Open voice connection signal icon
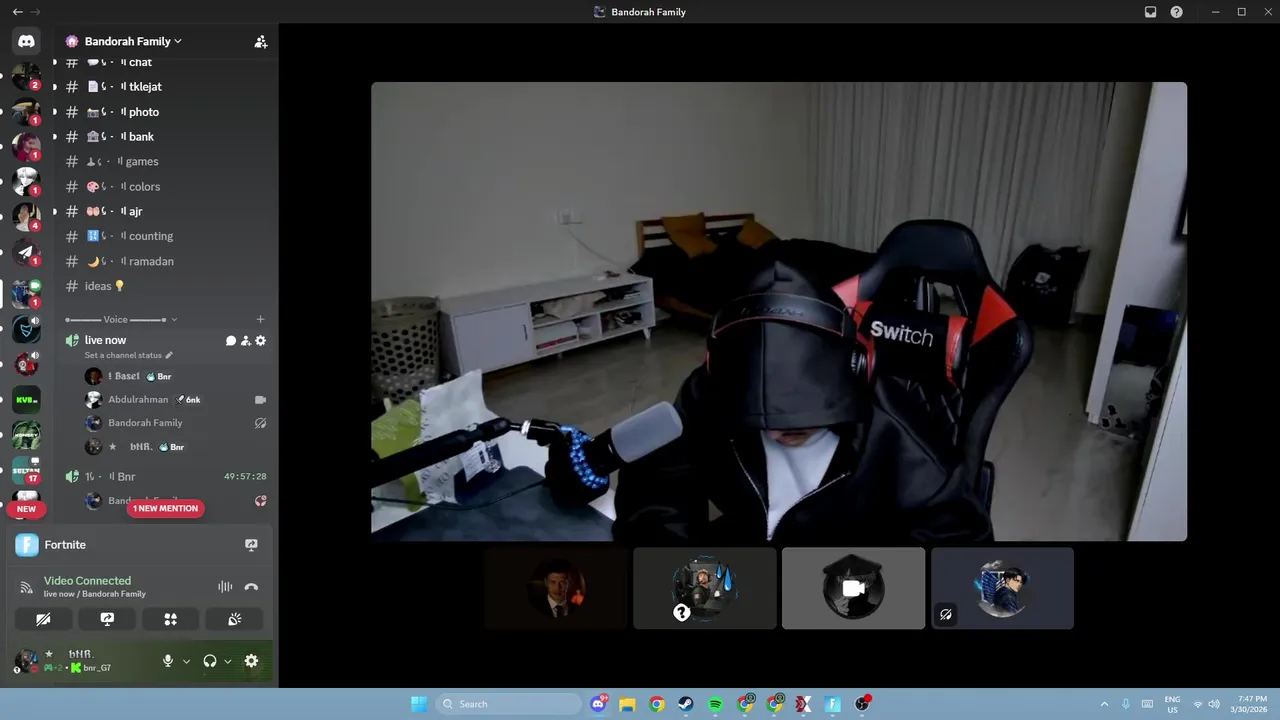The image size is (1280, 720). point(27,587)
